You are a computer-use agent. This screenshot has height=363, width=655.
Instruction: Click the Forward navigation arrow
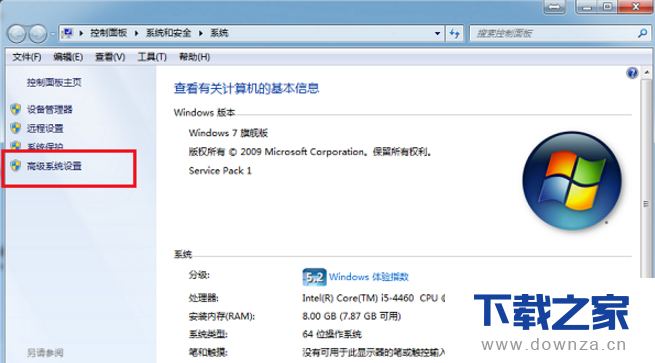pos(38,34)
